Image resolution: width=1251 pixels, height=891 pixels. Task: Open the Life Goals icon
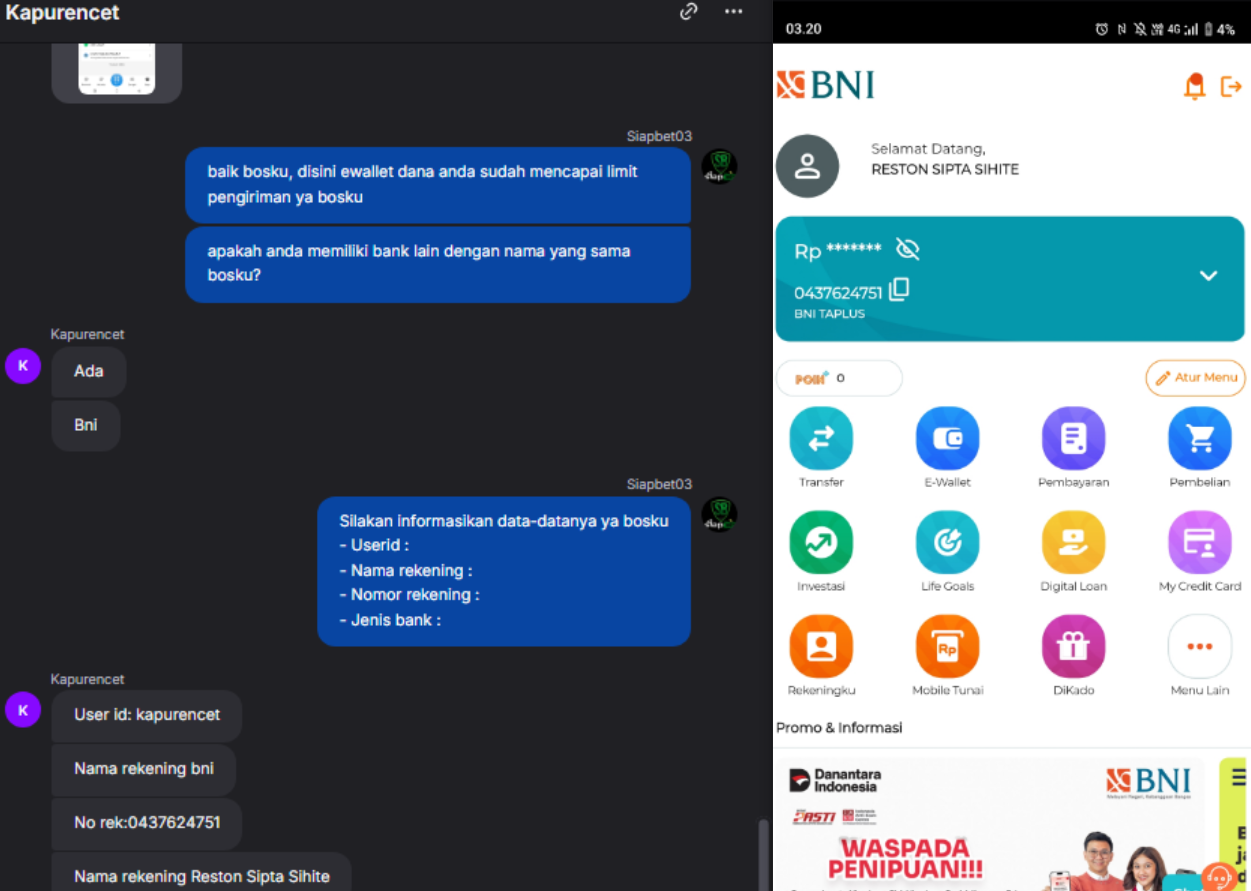click(947, 542)
